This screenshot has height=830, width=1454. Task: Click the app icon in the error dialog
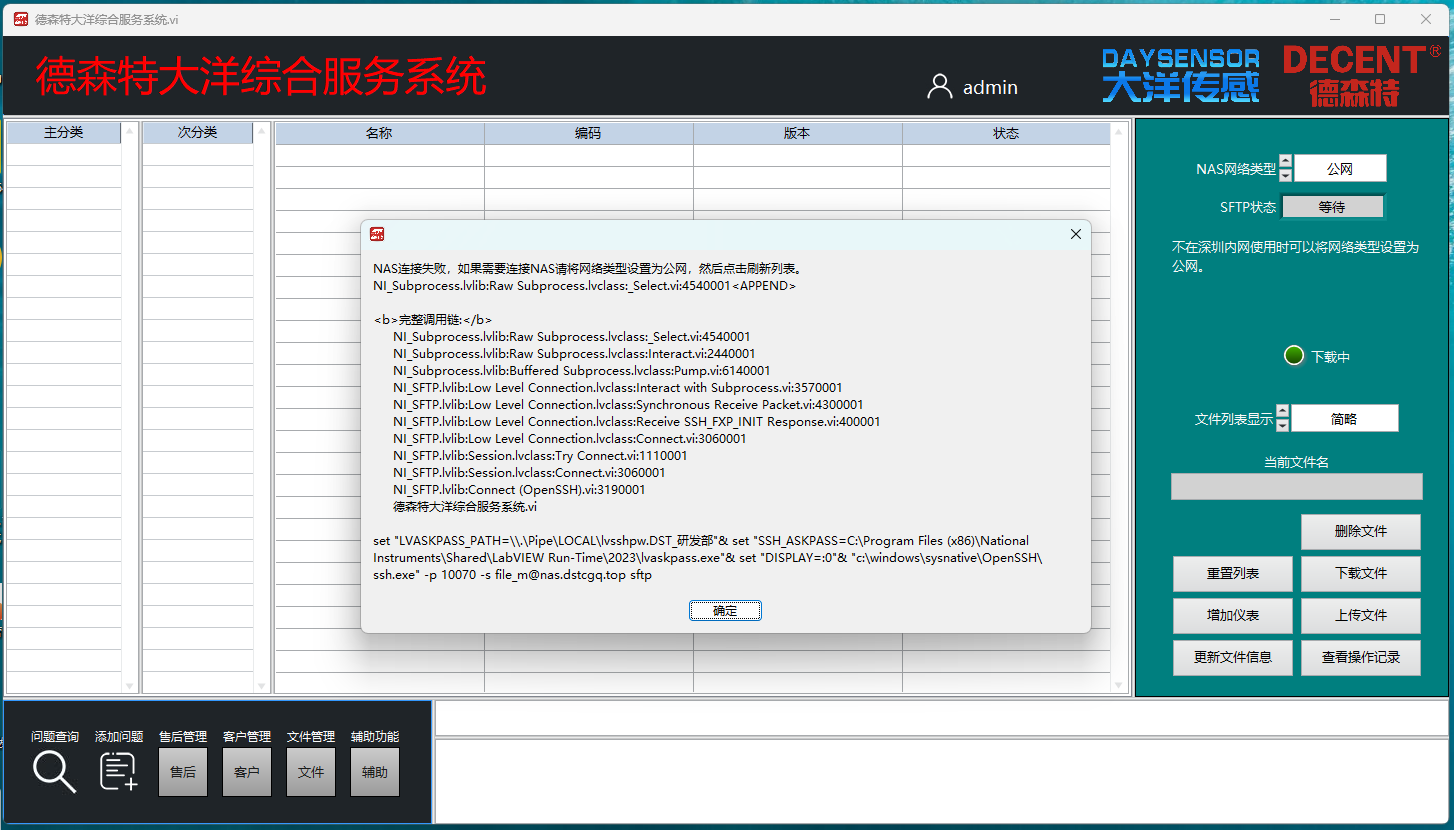click(x=377, y=234)
